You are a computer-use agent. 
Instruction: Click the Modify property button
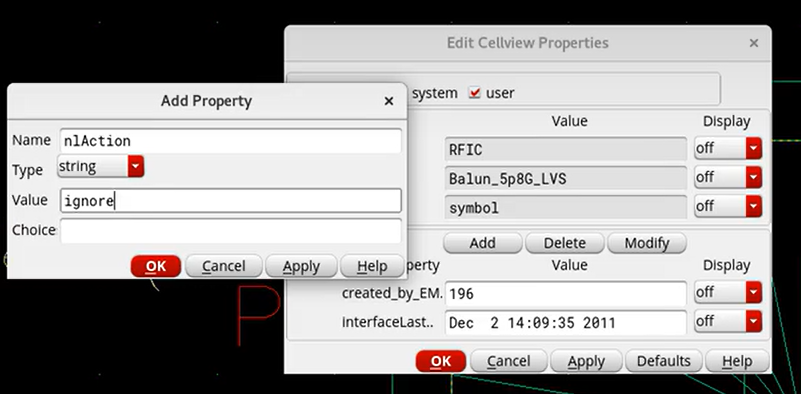(647, 243)
